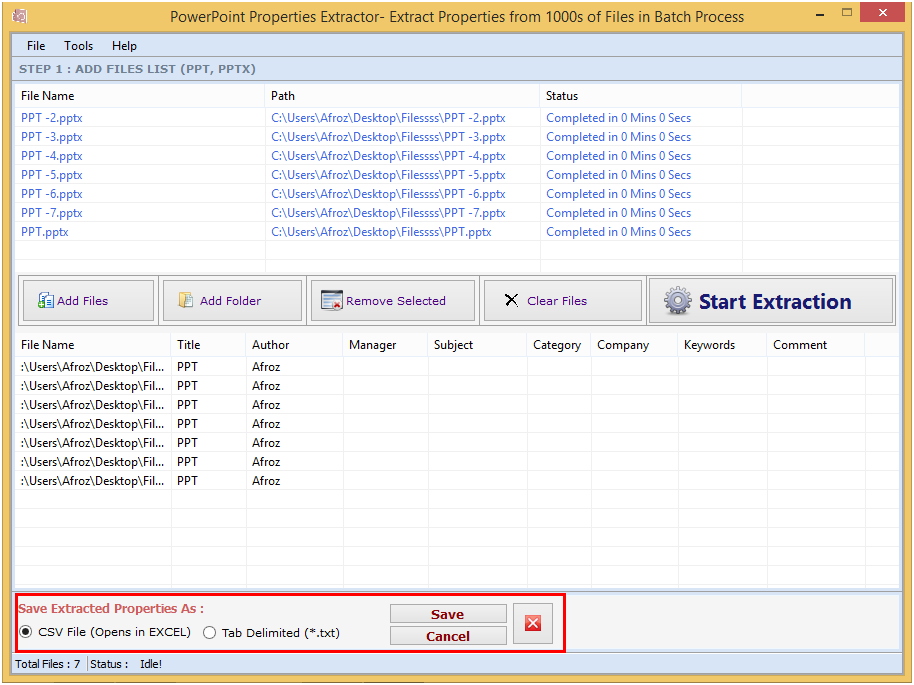Open the Tools menu

click(x=78, y=45)
